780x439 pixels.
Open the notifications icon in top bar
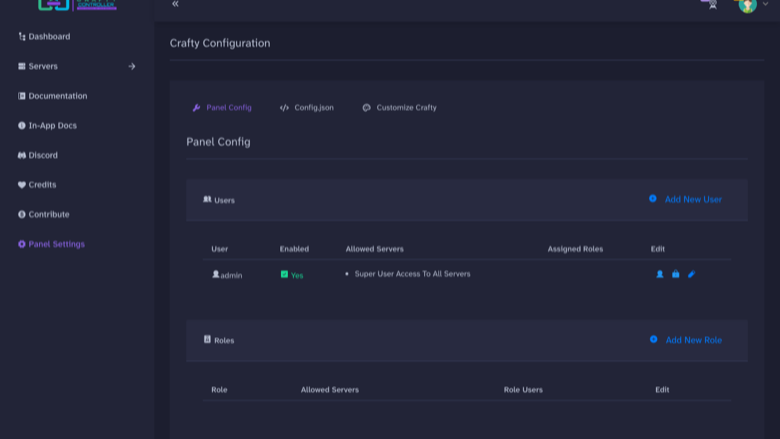[x=712, y=5]
